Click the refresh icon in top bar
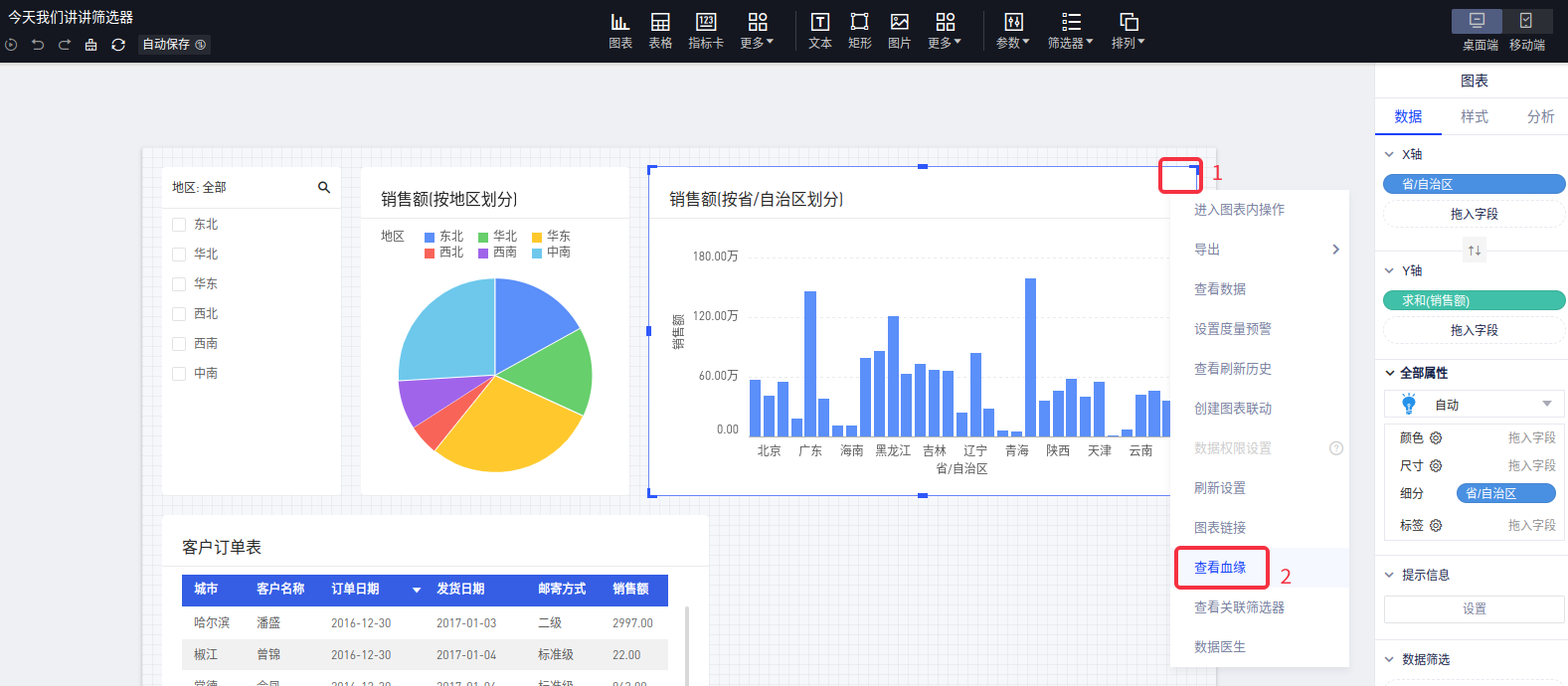1568x686 pixels. [118, 45]
